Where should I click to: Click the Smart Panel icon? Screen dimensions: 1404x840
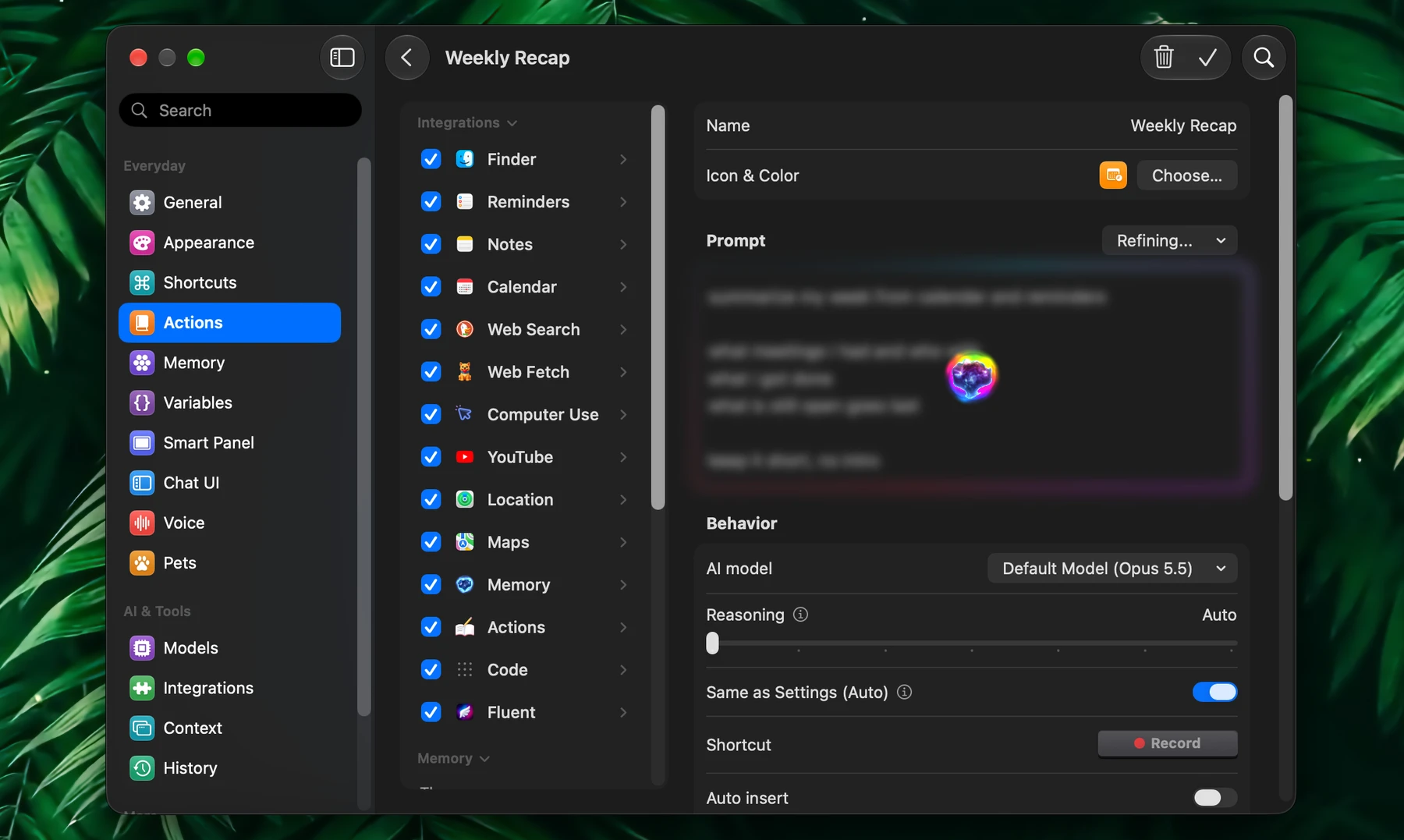point(142,443)
